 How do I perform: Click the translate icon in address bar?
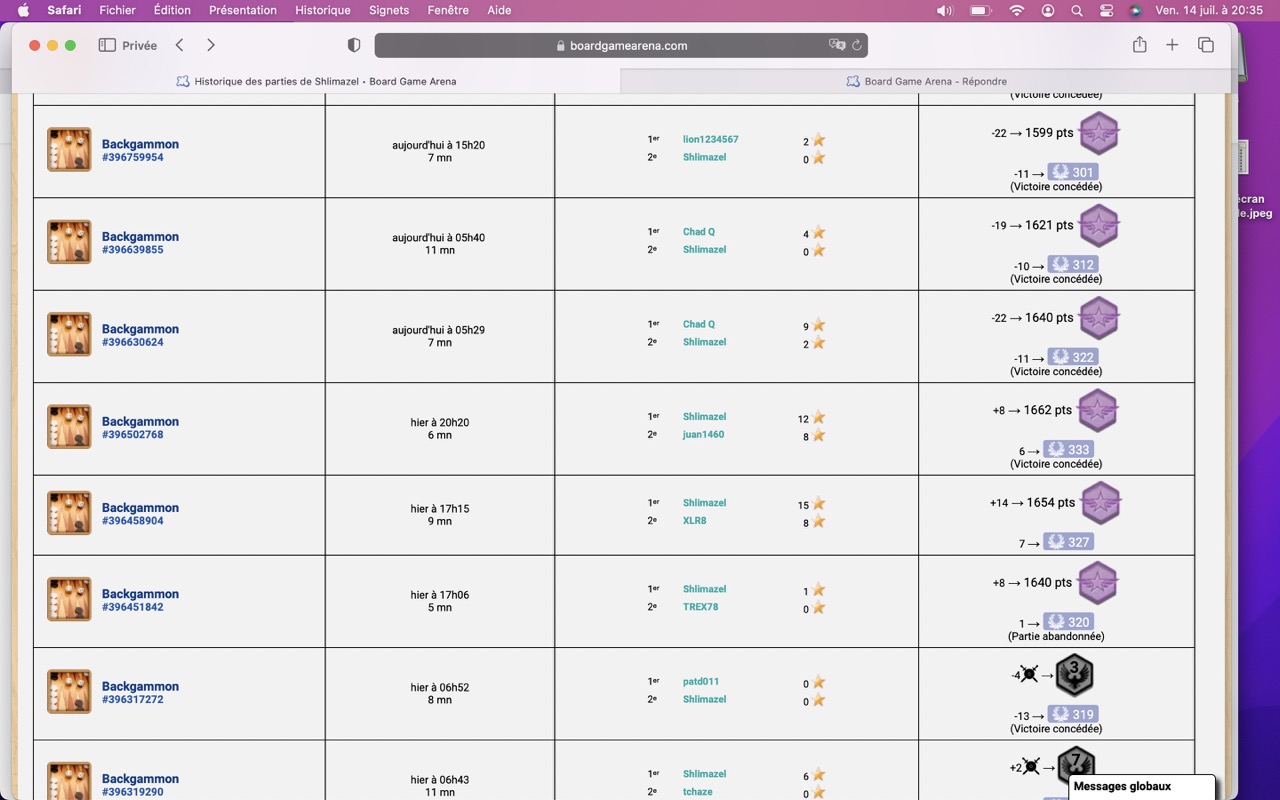click(837, 45)
